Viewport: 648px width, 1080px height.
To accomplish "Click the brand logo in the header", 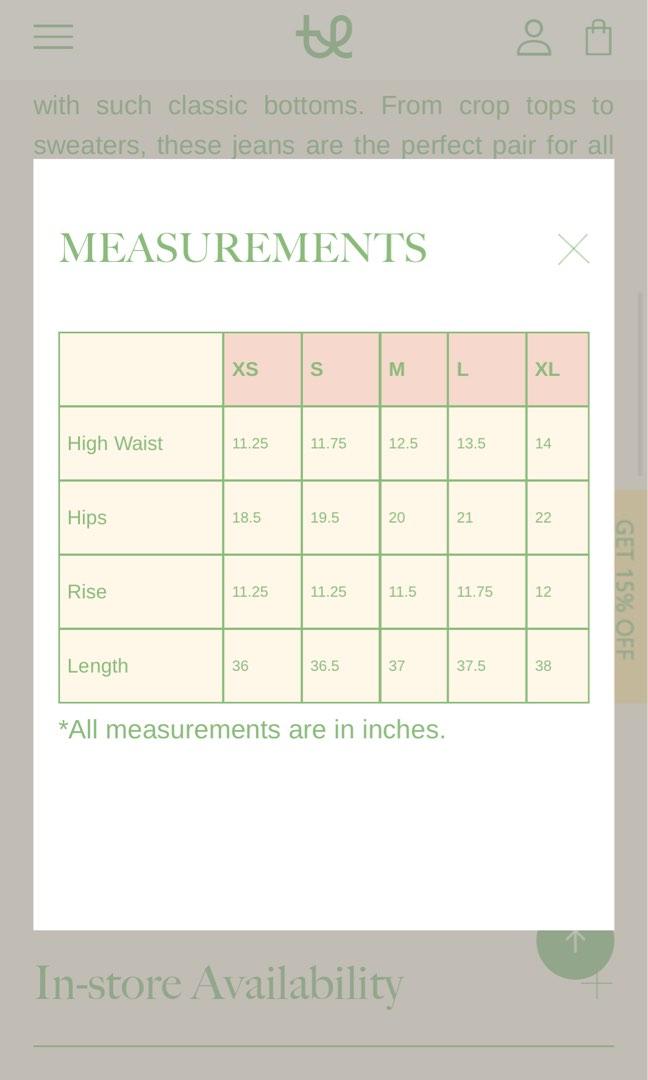I will click(x=324, y=37).
